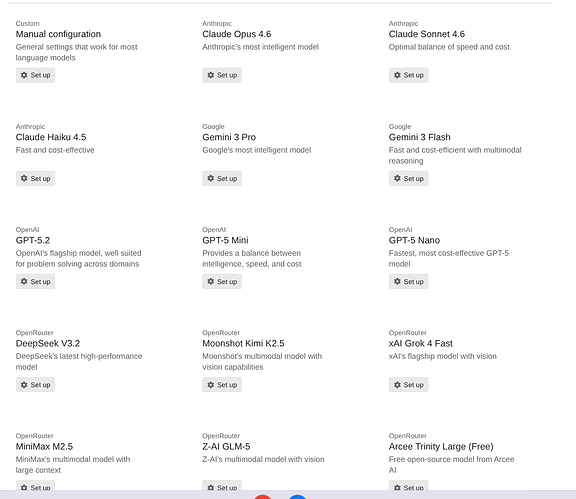Set up DeepSeek V3.2

click(x=35, y=385)
